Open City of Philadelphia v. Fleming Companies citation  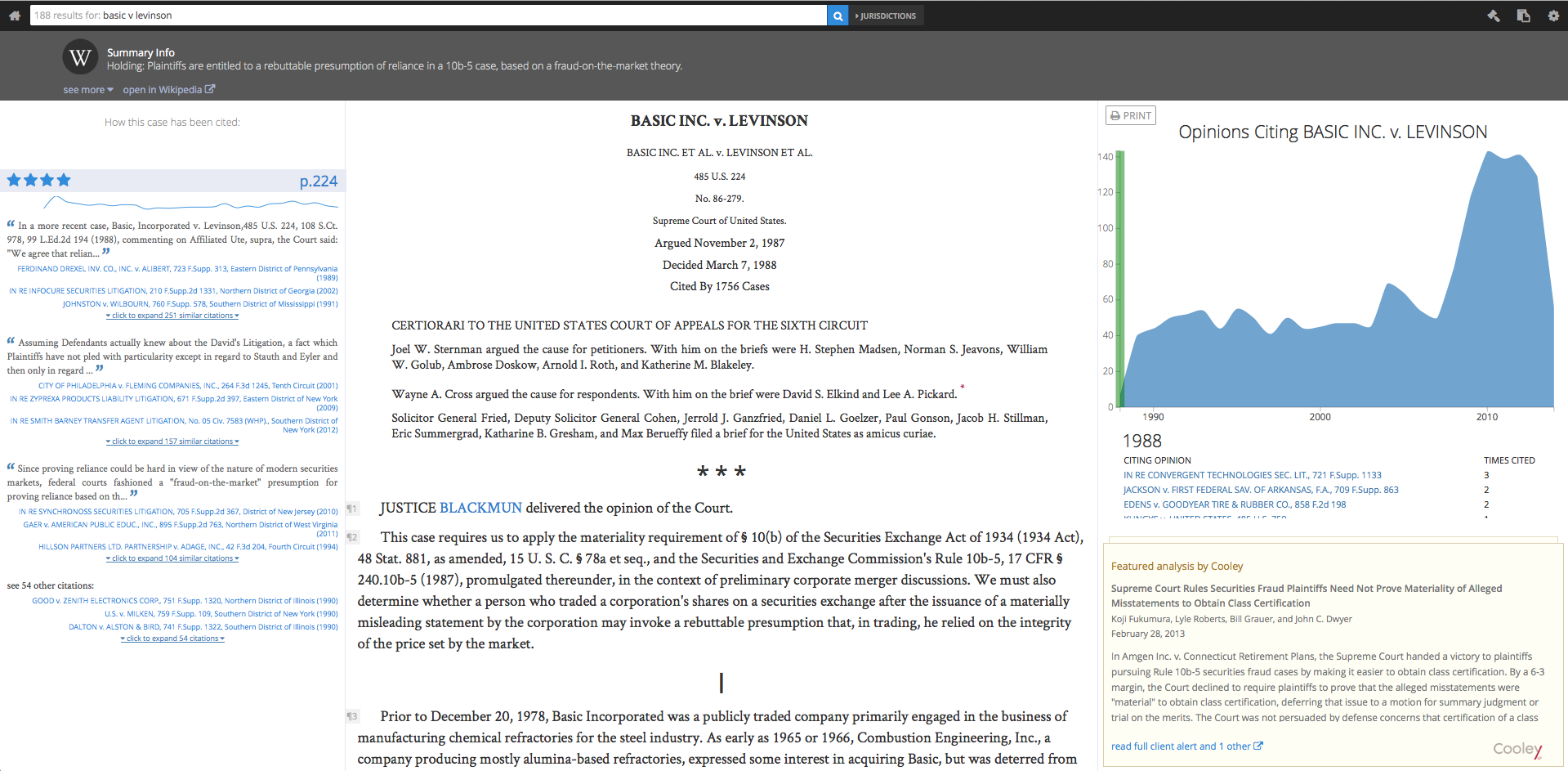188,386
